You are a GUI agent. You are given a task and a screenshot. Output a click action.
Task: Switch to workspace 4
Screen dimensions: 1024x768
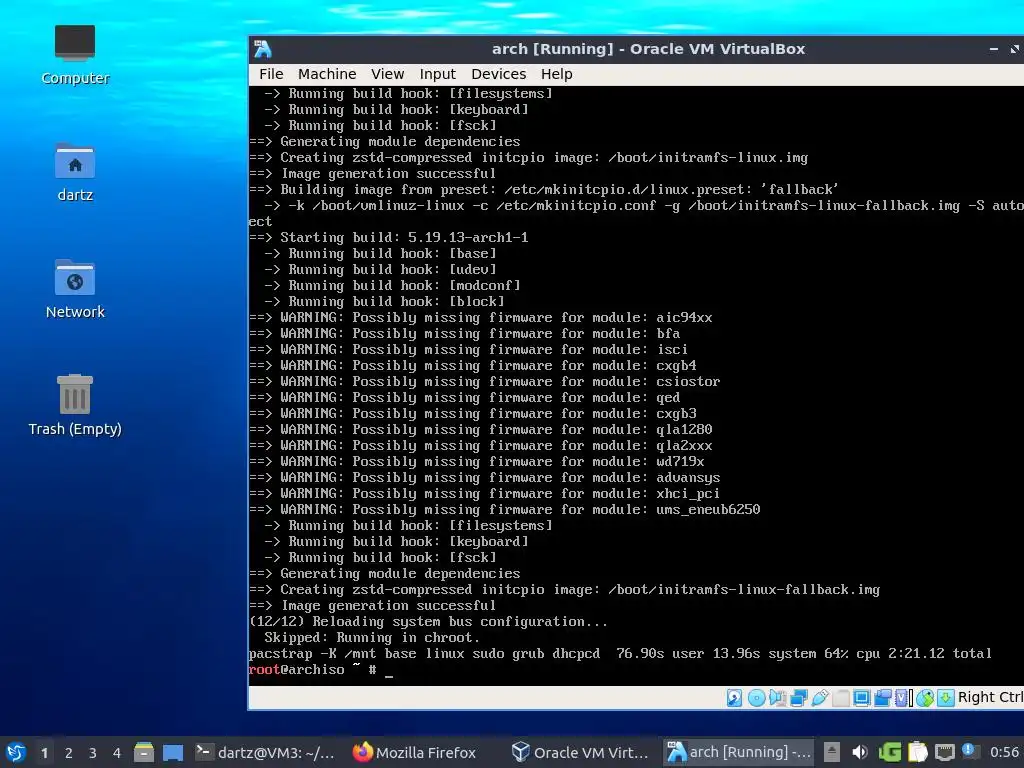[116, 753]
